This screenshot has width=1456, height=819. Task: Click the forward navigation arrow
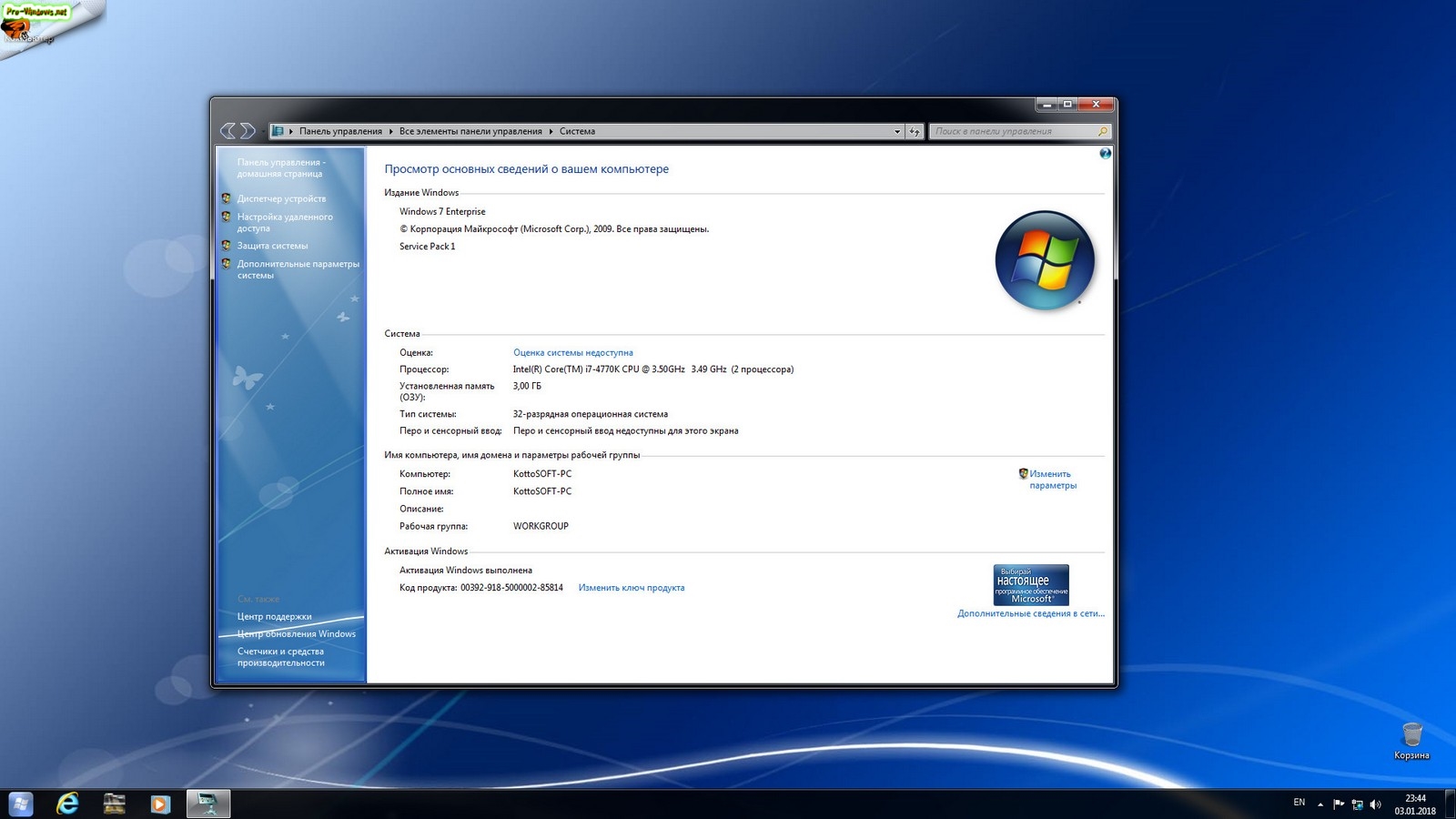[248, 131]
